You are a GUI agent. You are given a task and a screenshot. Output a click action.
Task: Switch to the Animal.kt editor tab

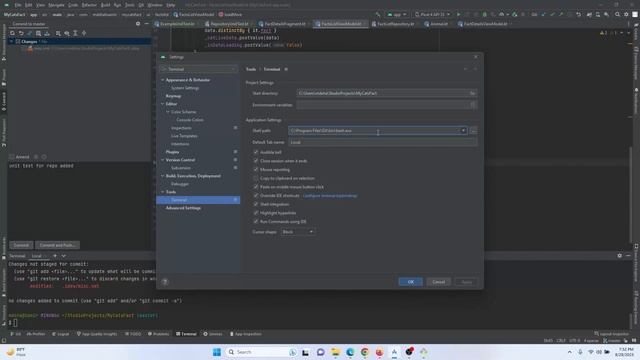(x=436, y=24)
